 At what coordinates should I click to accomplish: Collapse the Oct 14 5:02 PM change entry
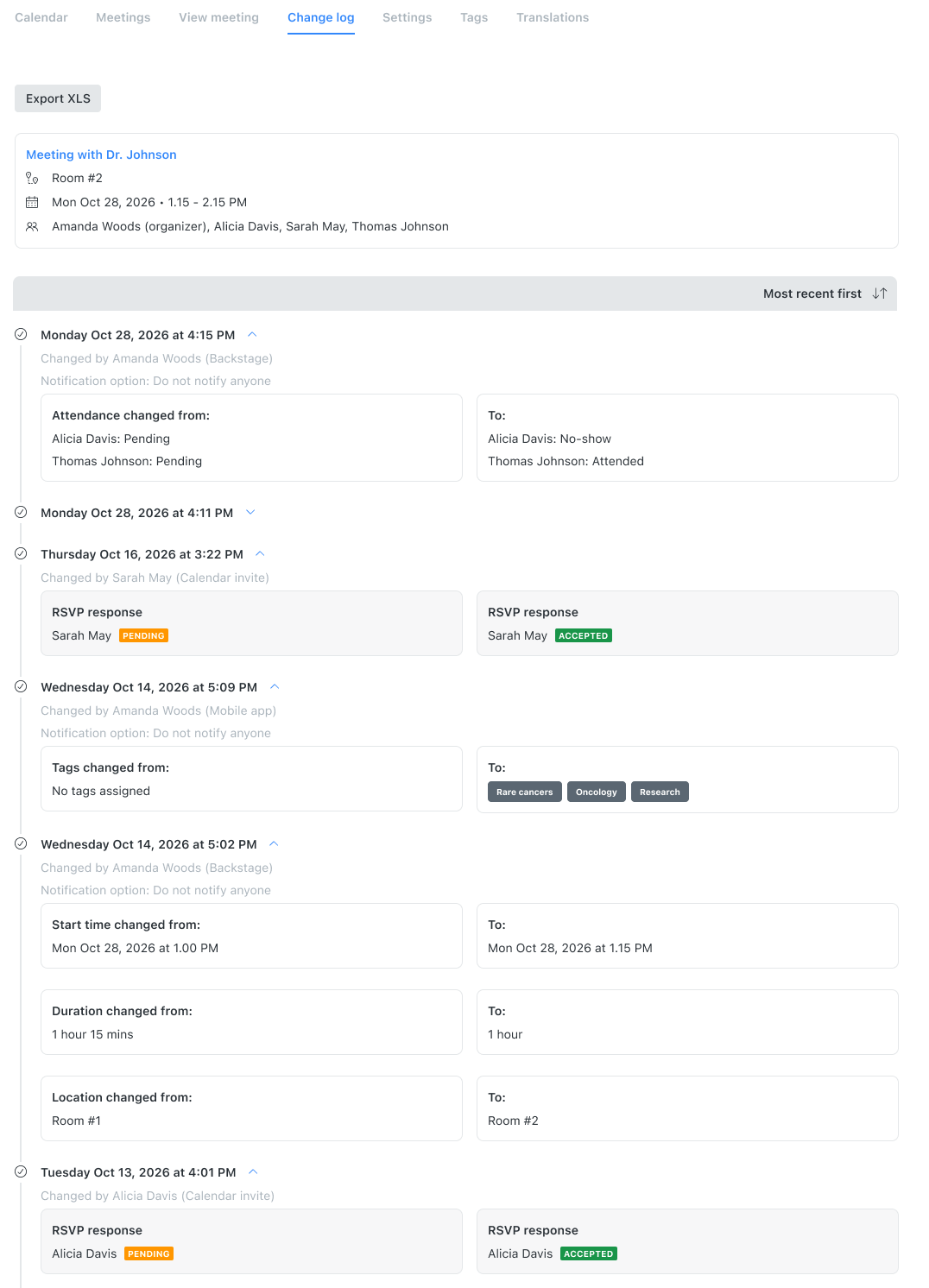274,843
